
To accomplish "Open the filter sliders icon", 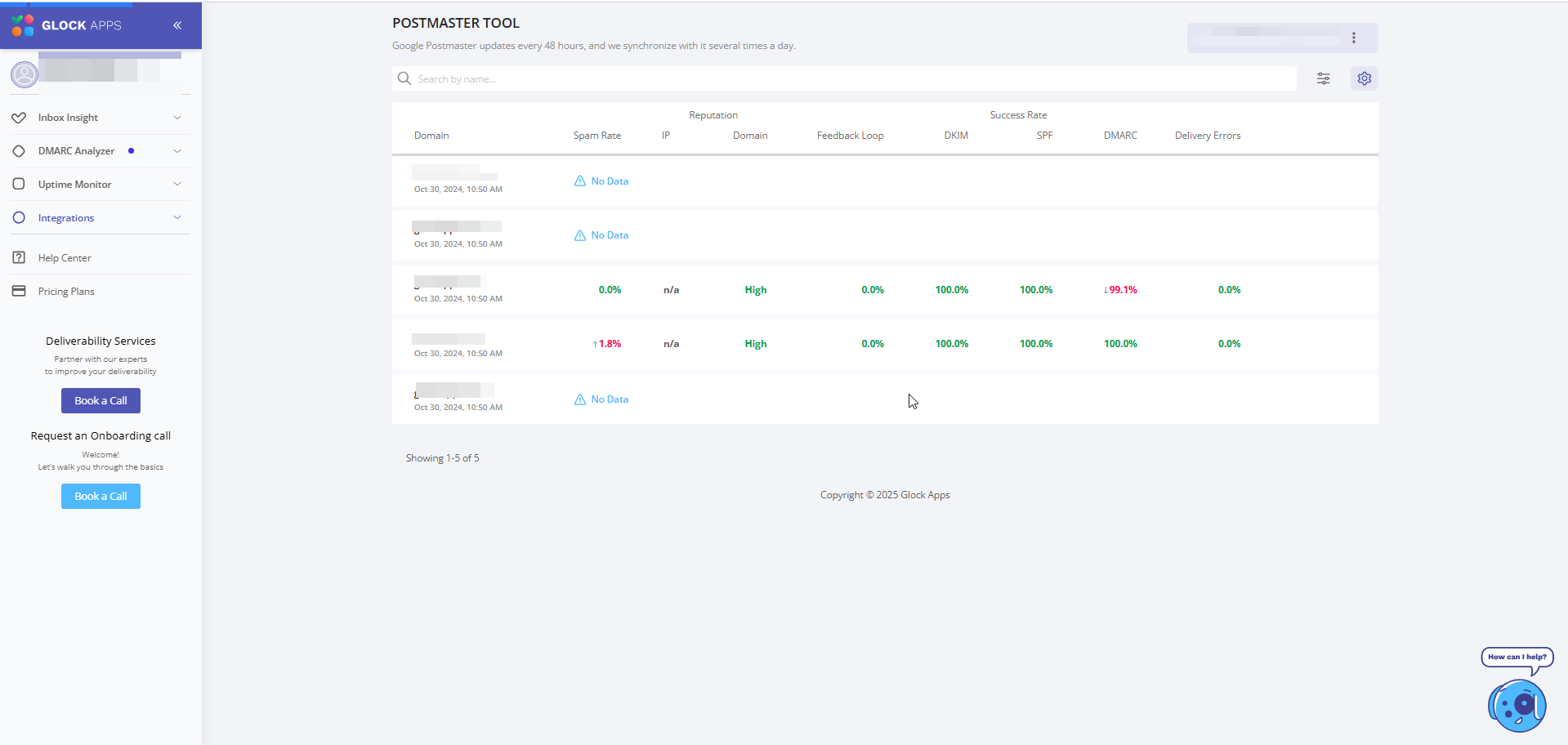I will [1324, 78].
